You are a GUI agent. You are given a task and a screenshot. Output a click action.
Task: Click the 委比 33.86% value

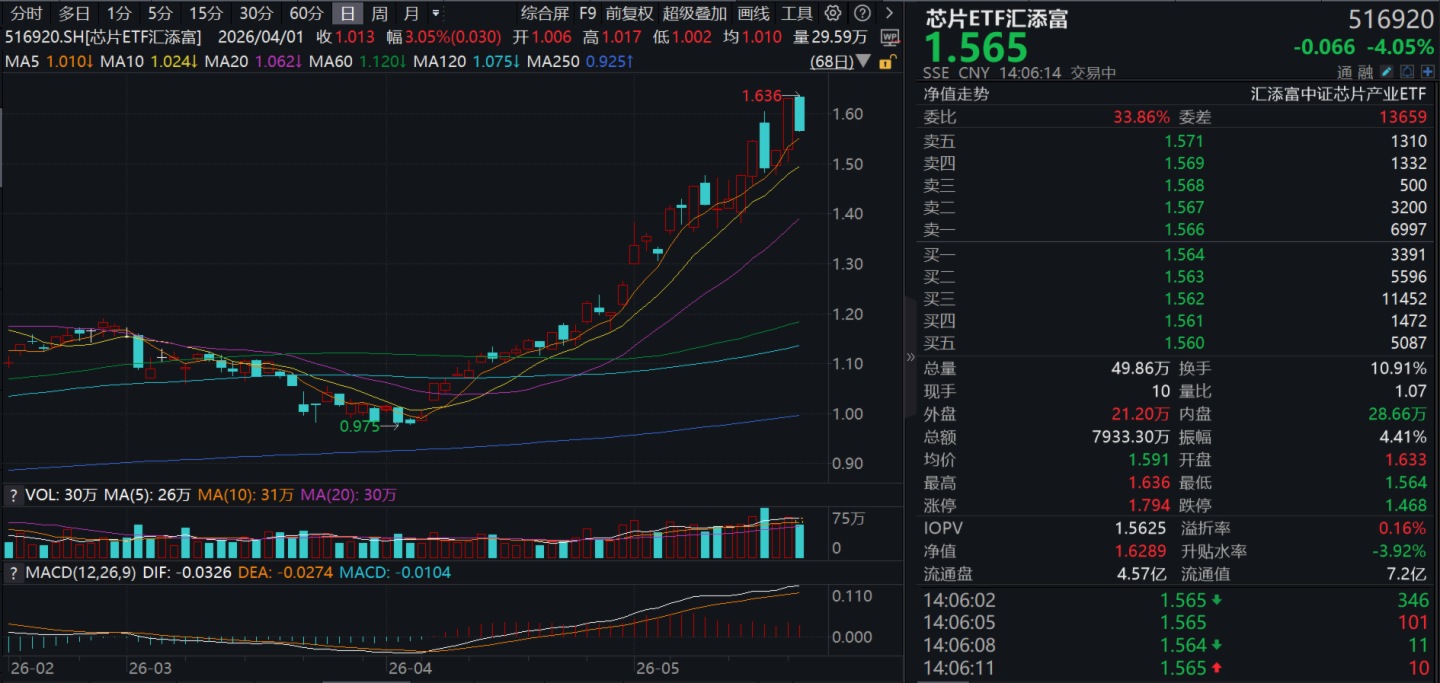[1141, 117]
